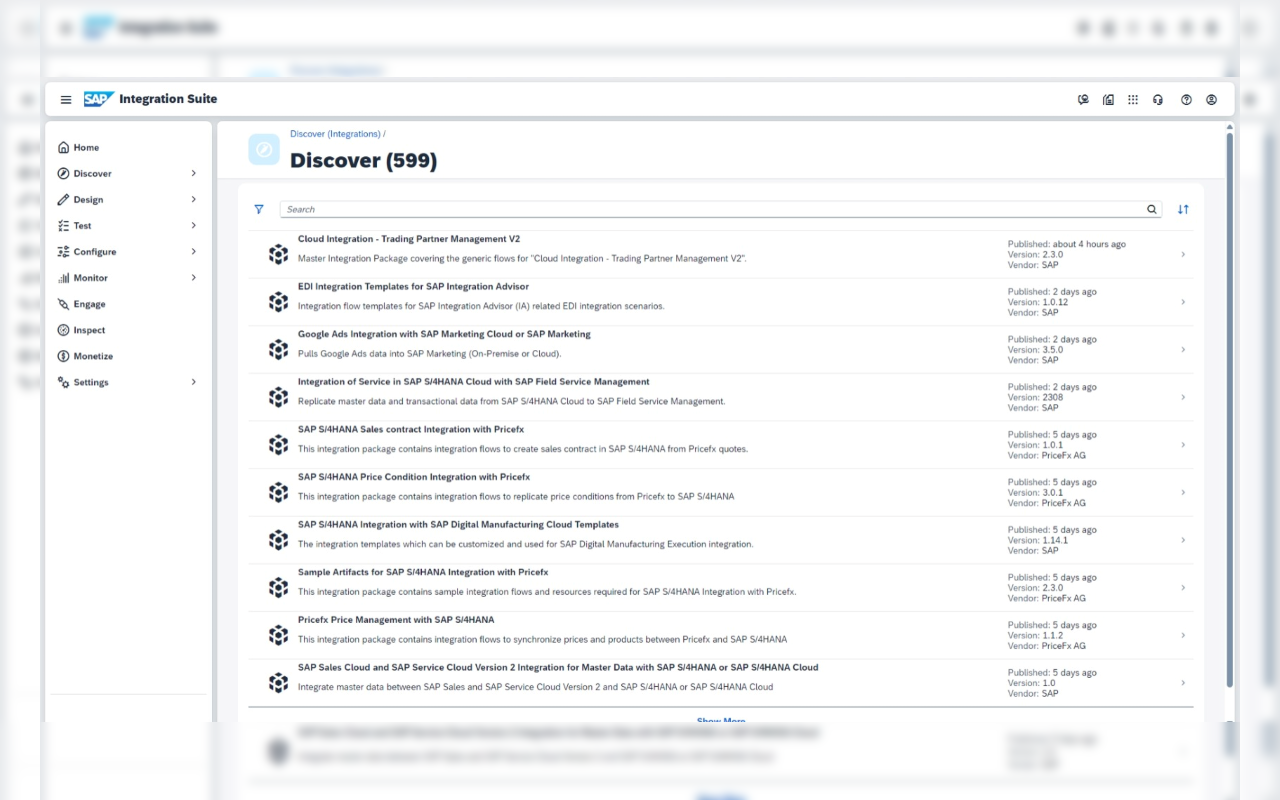Click the "Discover (599)" heading

pyautogui.click(x=363, y=160)
